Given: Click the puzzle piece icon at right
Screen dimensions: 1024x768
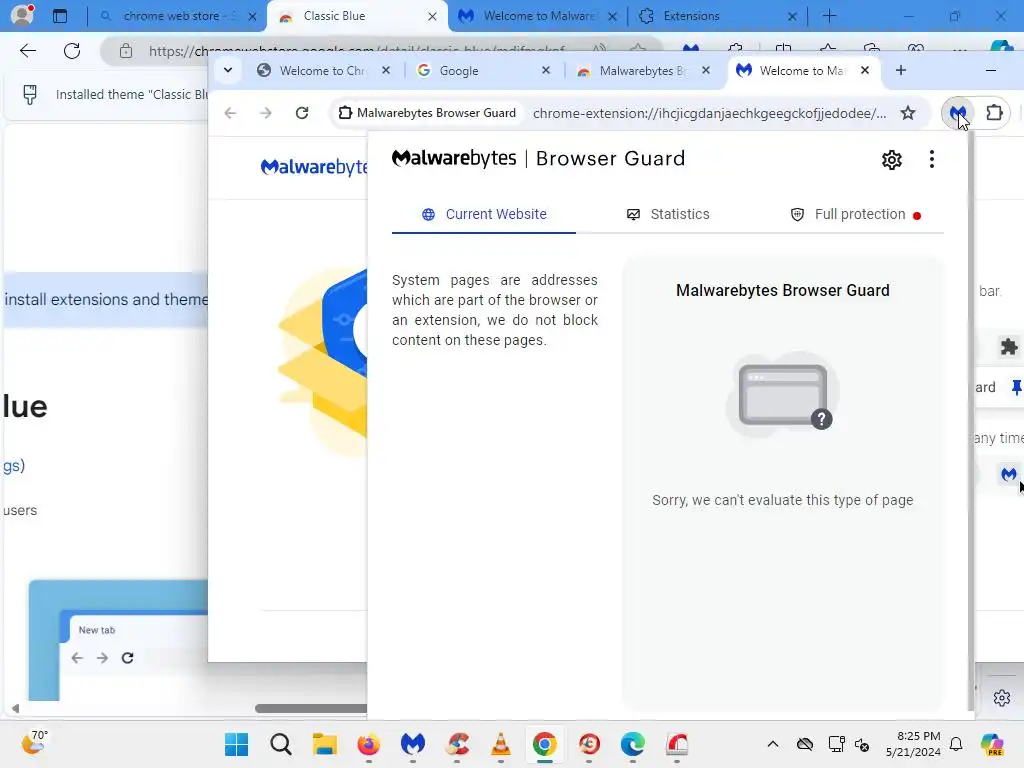Looking at the screenshot, I should click(1008, 346).
